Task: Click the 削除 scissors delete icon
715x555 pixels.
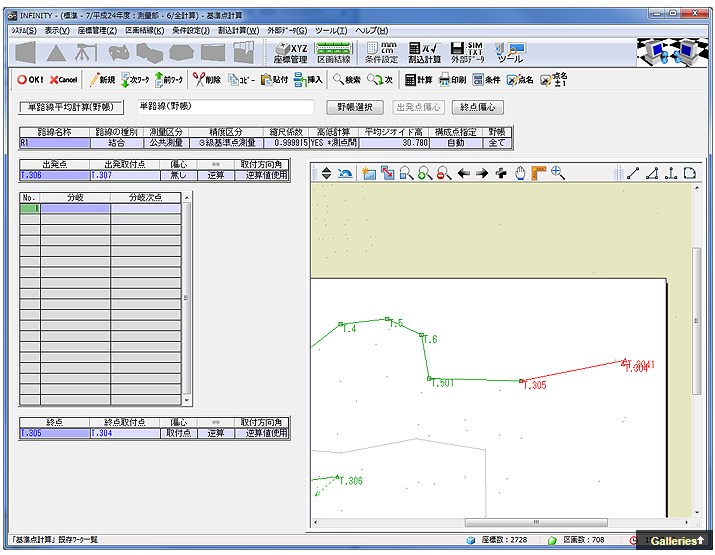Action: pyautogui.click(x=207, y=80)
